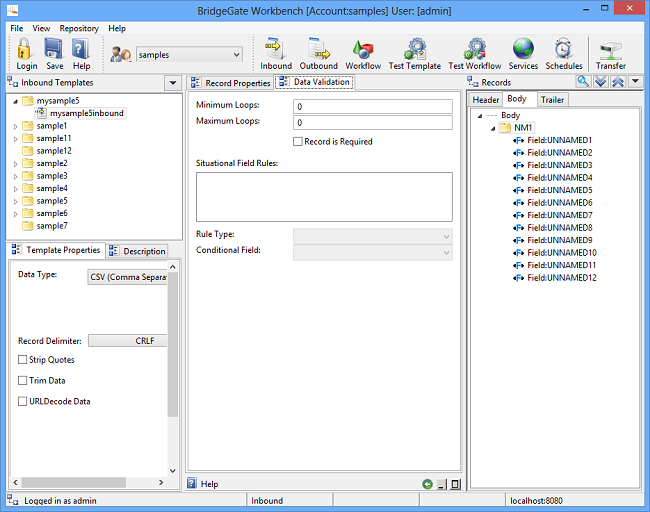The width and height of the screenshot is (650, 512).
Task: Minimize the Help panel
Action: coord(442,484)
